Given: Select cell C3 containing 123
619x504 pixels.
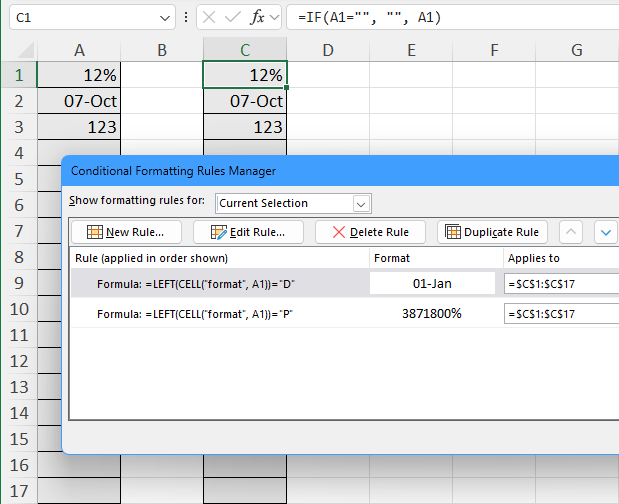Looking at the screenshot, I should point(245,127).
